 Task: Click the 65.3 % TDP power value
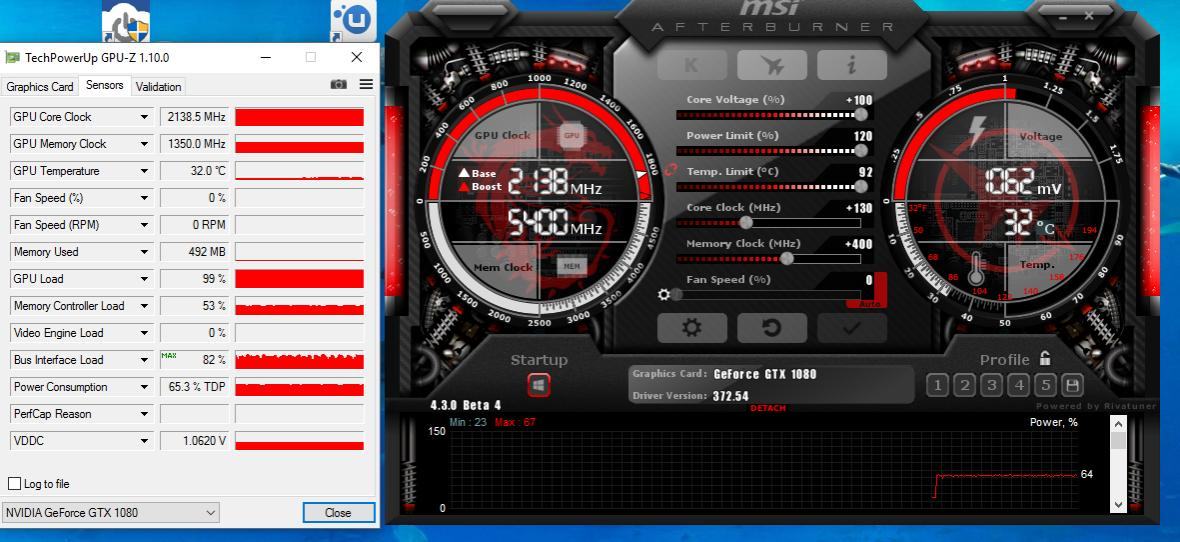(194, 387)
